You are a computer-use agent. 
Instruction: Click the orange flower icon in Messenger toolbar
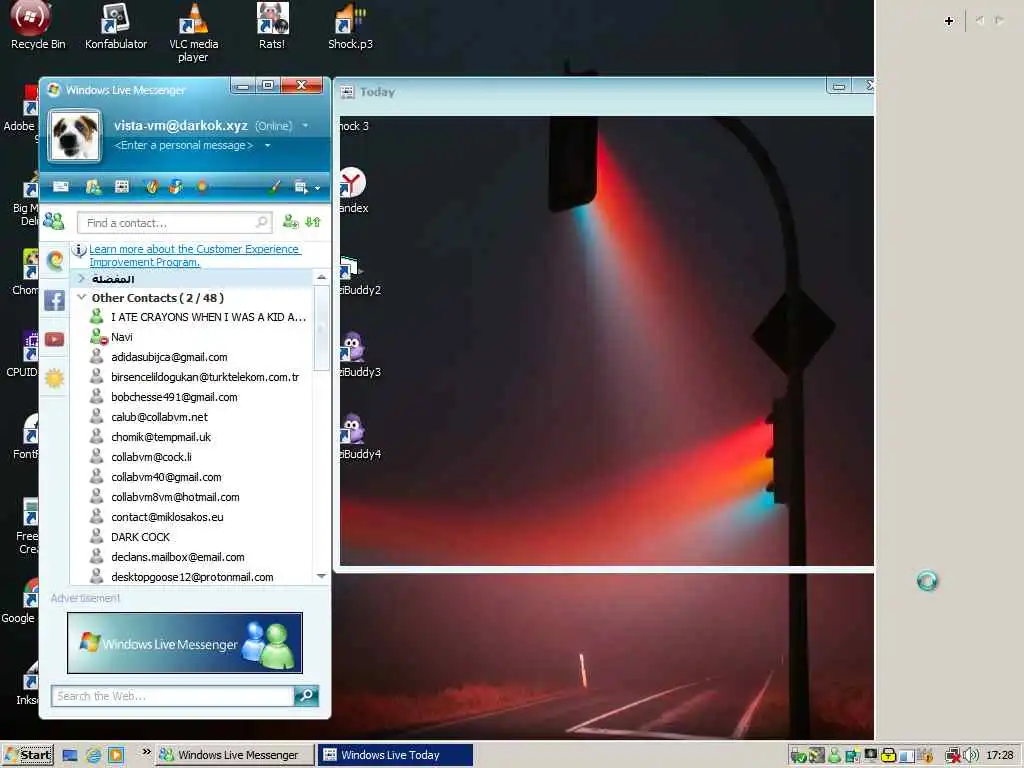(202, 187)
